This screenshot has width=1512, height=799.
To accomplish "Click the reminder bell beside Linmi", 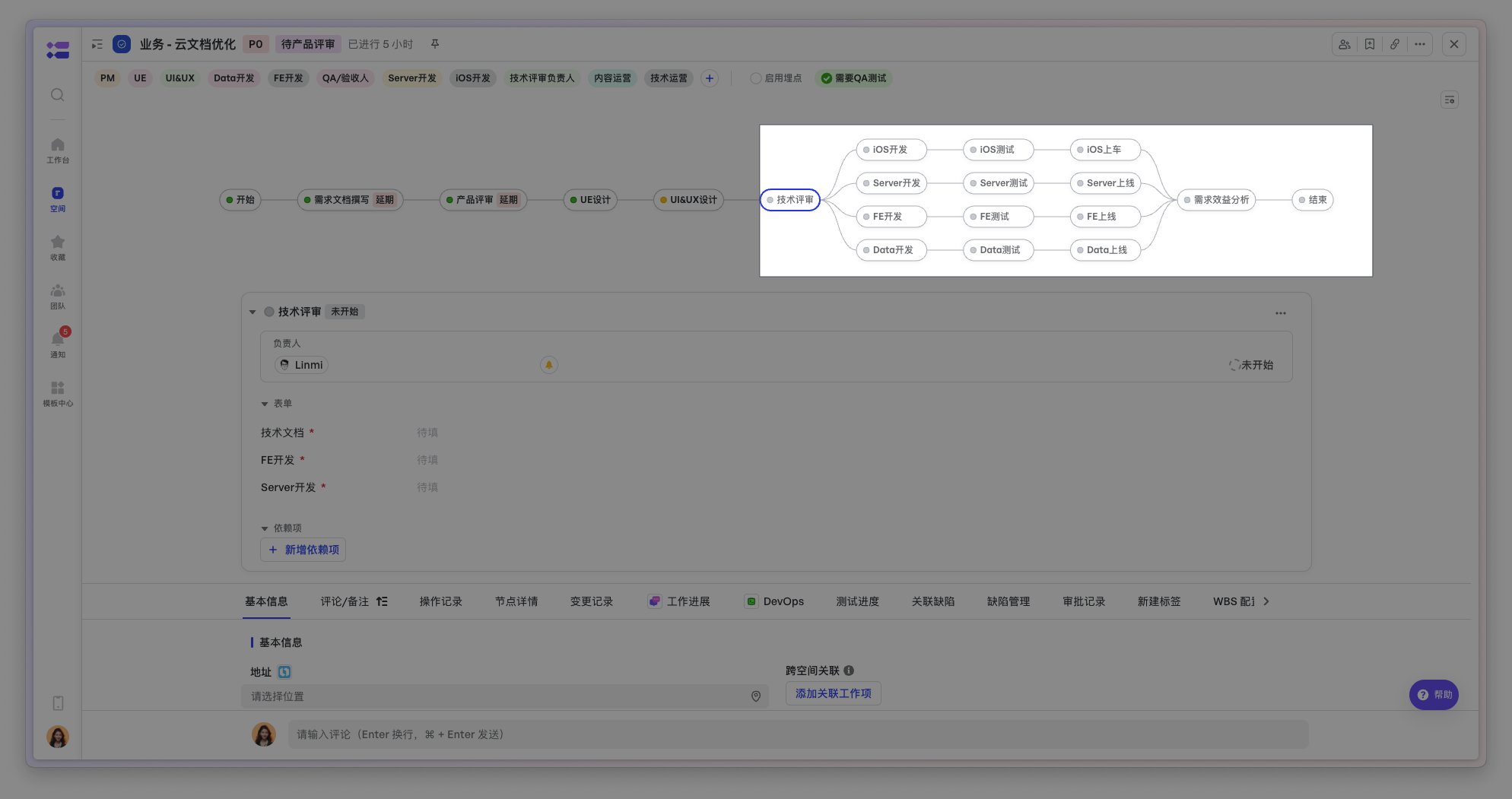I will pyautogui.click(x=549, y=365).
